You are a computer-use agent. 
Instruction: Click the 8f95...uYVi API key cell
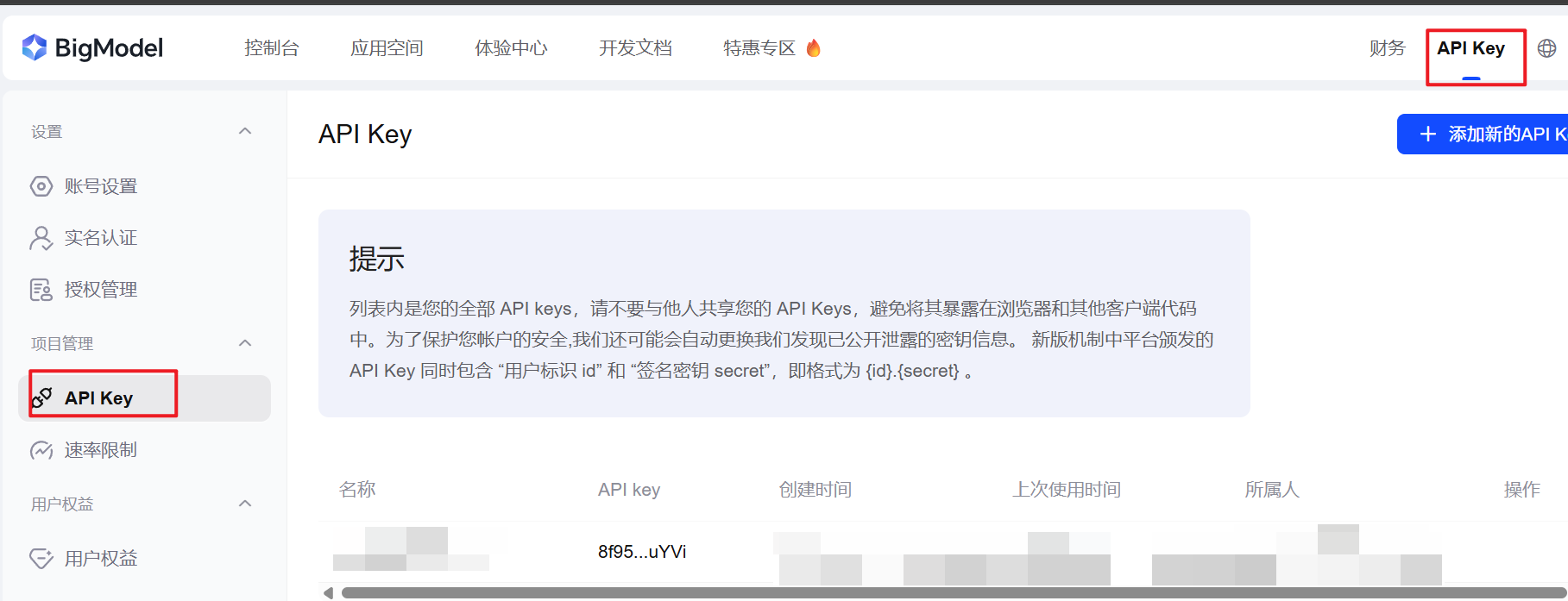pyautogui.click(x=642, y=552)
